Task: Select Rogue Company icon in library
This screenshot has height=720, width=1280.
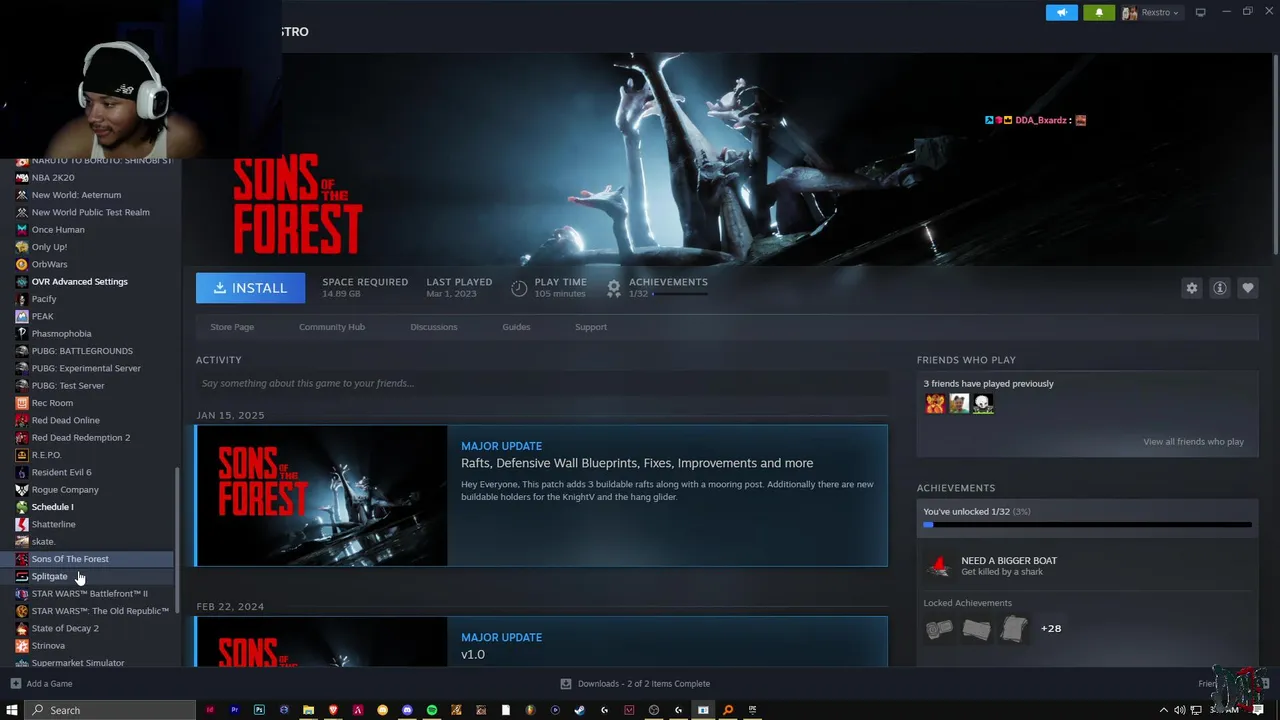Action: [x=22, y=490]
